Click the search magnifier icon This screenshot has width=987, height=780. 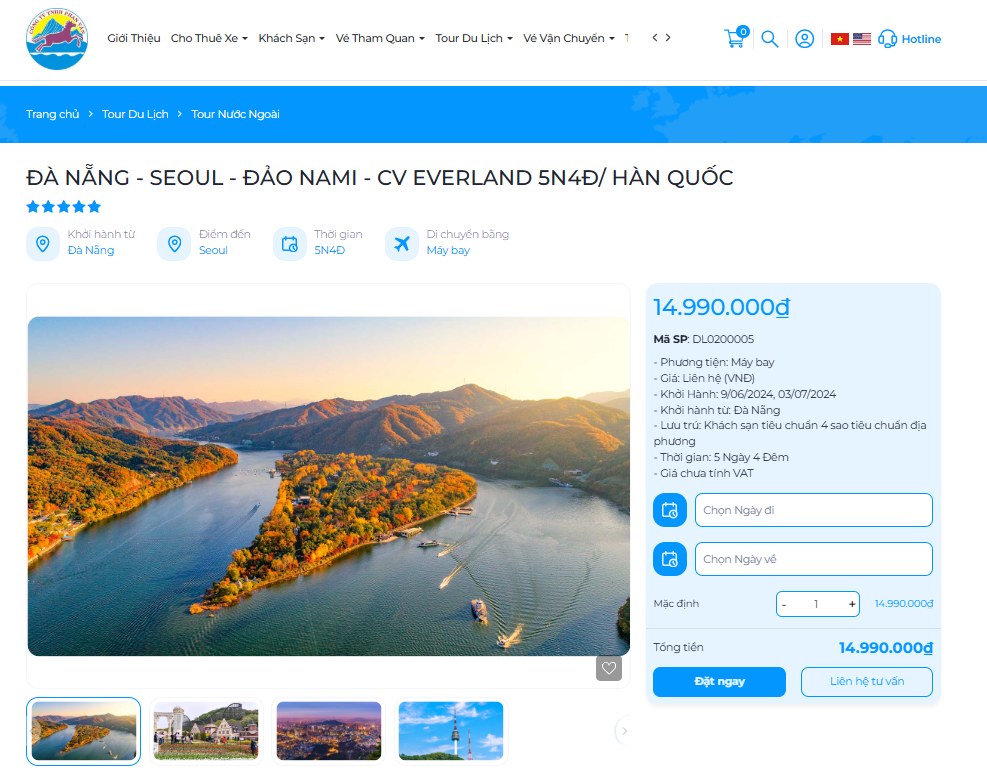point(769,39)
